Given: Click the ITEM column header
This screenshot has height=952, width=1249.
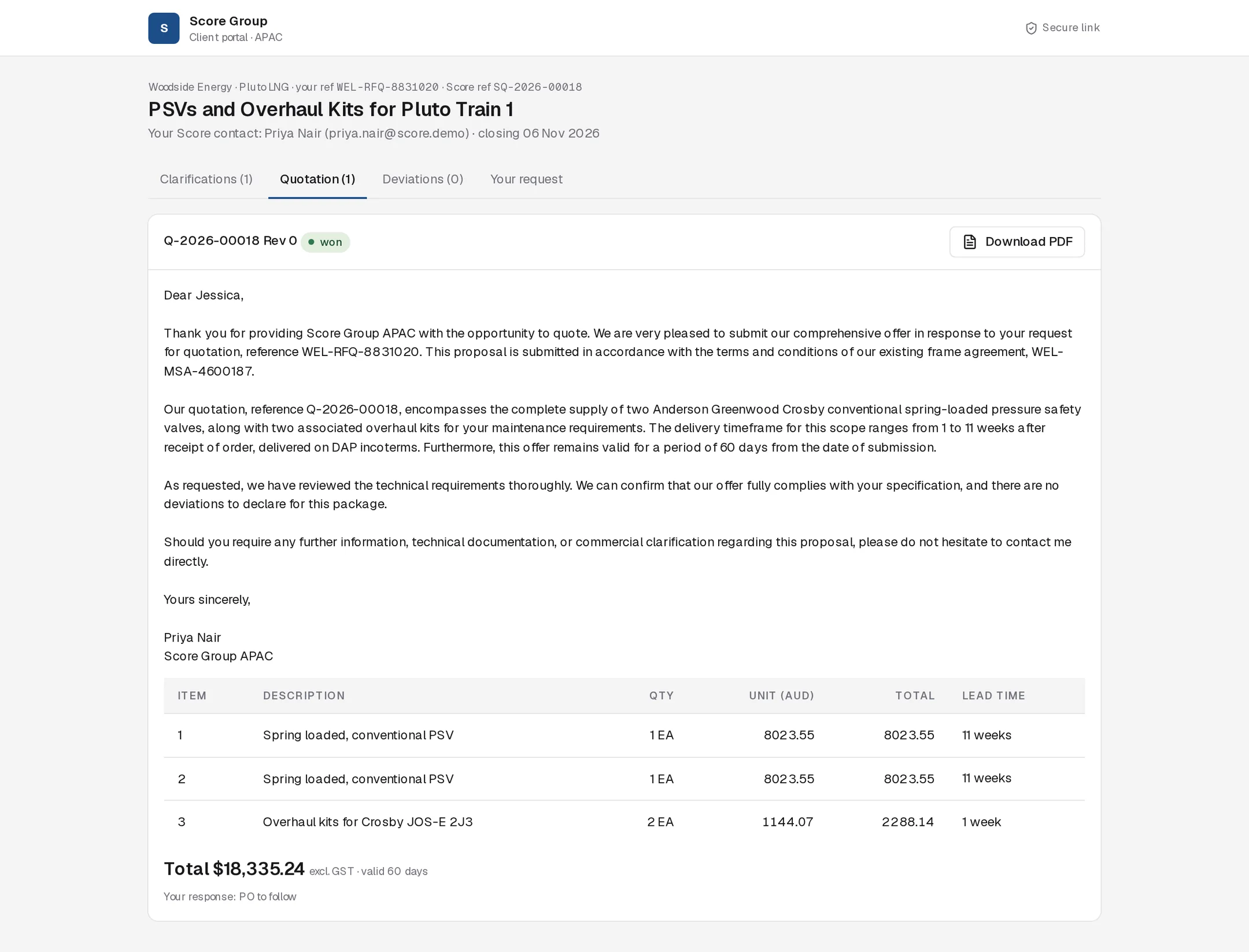Looking at the screenshot, I should pos(192,695).
